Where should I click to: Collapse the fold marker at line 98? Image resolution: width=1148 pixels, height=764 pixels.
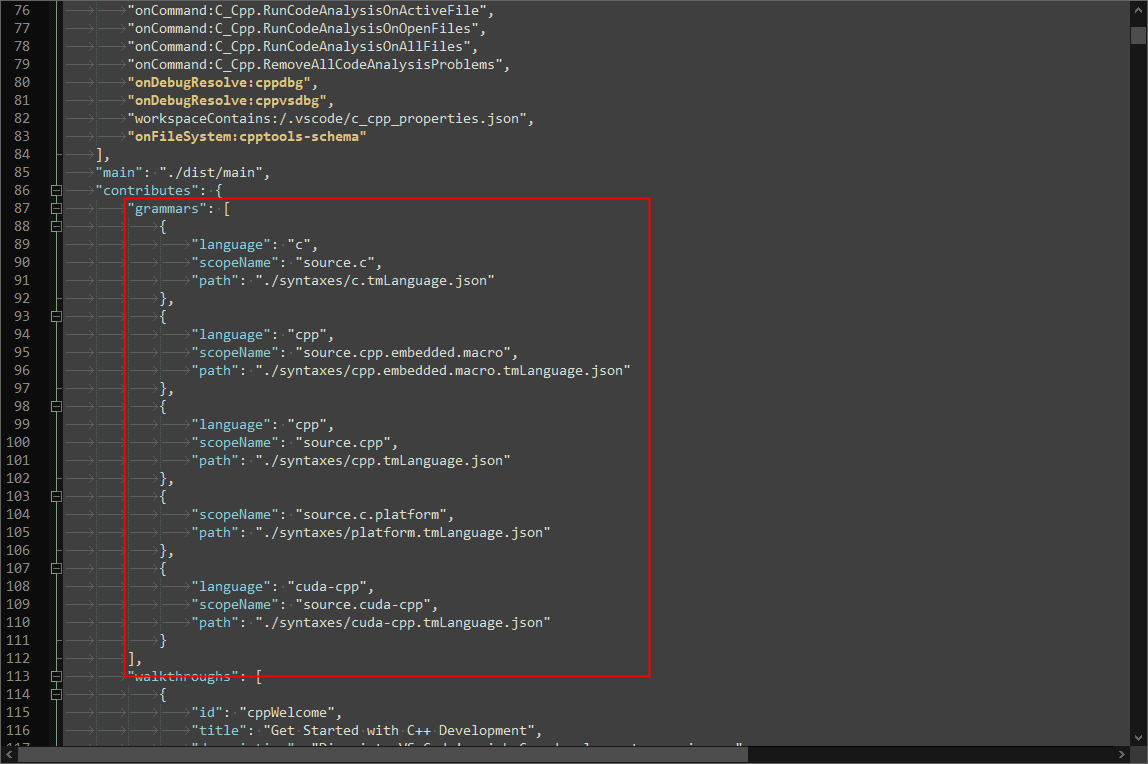(57, 406)
